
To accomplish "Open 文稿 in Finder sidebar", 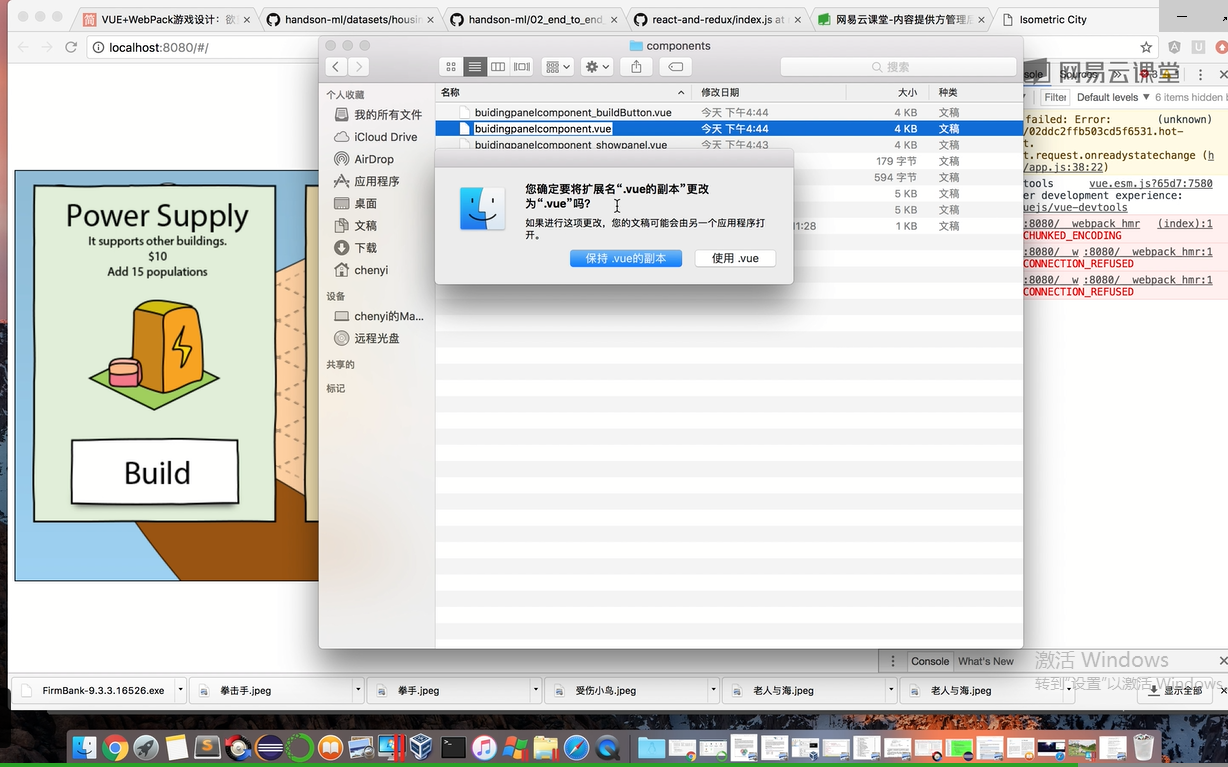I will (356, 226).
